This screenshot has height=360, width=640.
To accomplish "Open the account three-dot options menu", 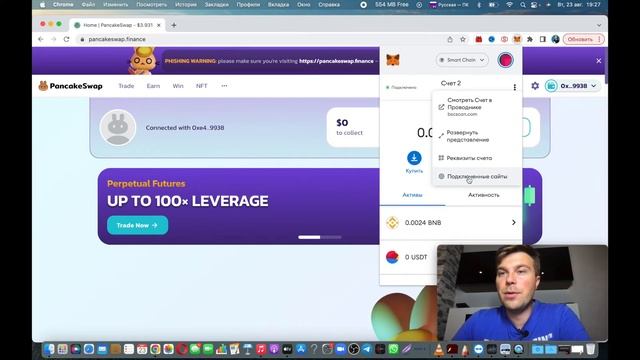I will click(x=515, y=87).
